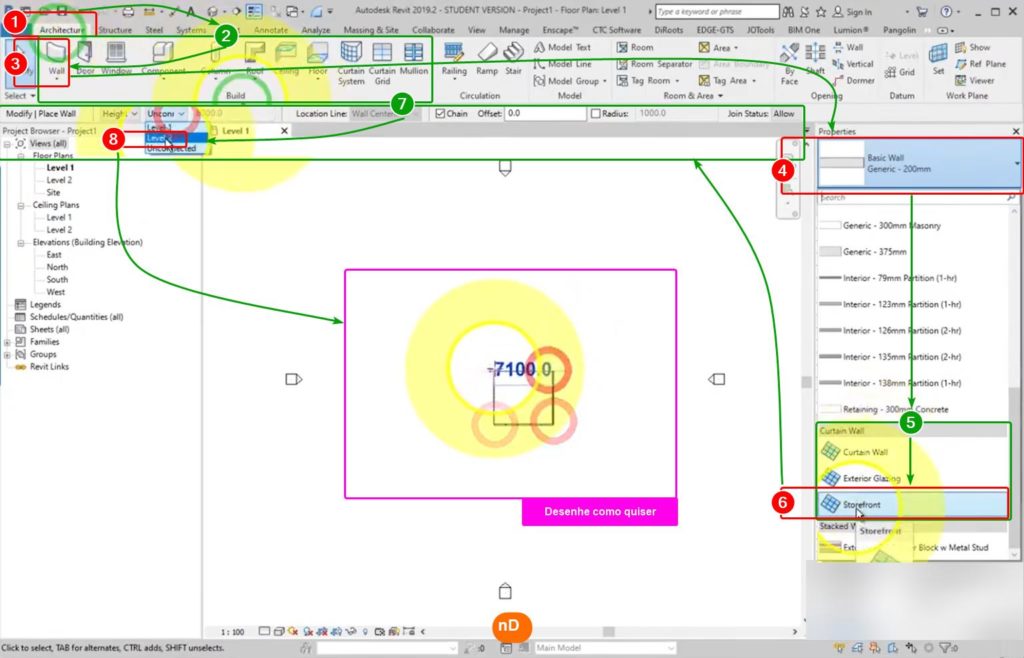Enable the Radius checkbox
The image size is (1024, 658).
pos(595,114)
